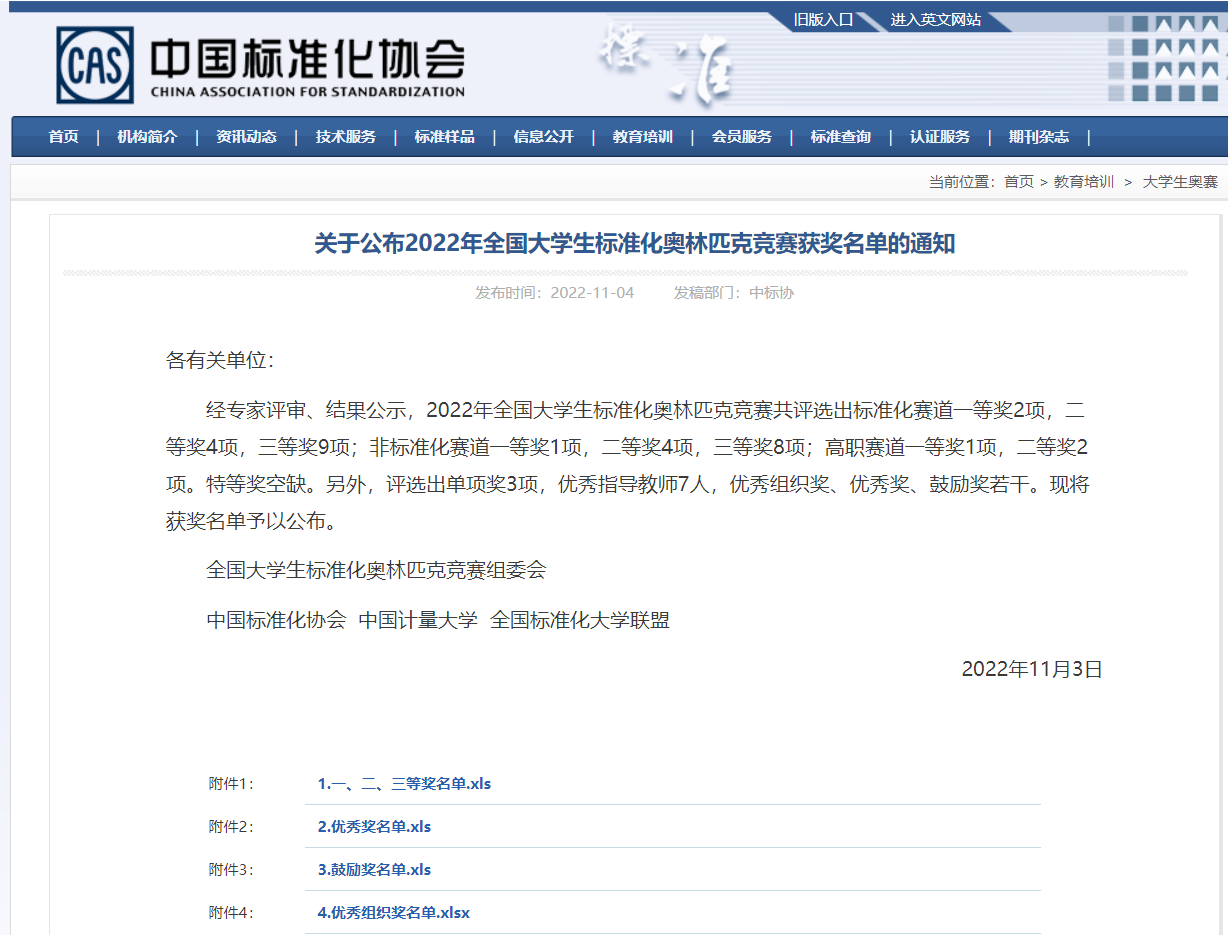
Task: Go to 大学生奥赛 breadcrumb link
Action: point(1180,182)
